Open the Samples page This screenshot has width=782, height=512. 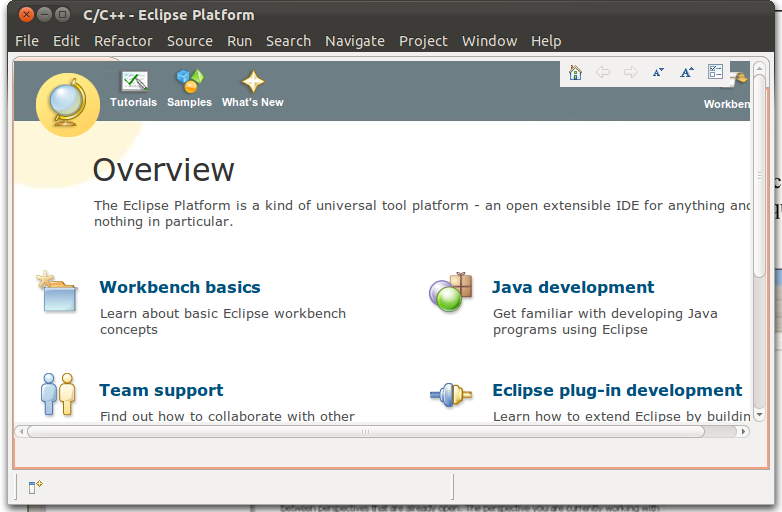(189, 88)
